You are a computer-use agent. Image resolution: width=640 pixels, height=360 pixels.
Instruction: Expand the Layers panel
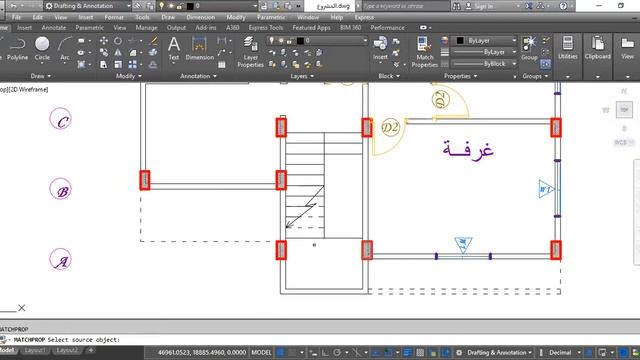click(x=302, y=76)
